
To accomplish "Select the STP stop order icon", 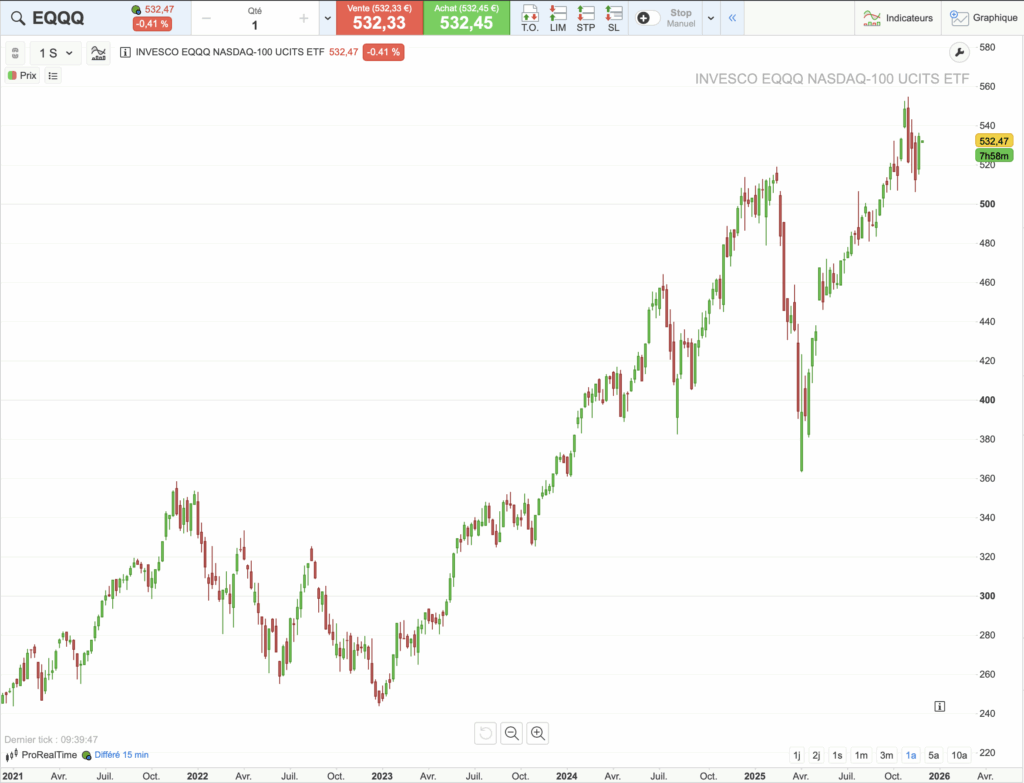I will point(587,17).
